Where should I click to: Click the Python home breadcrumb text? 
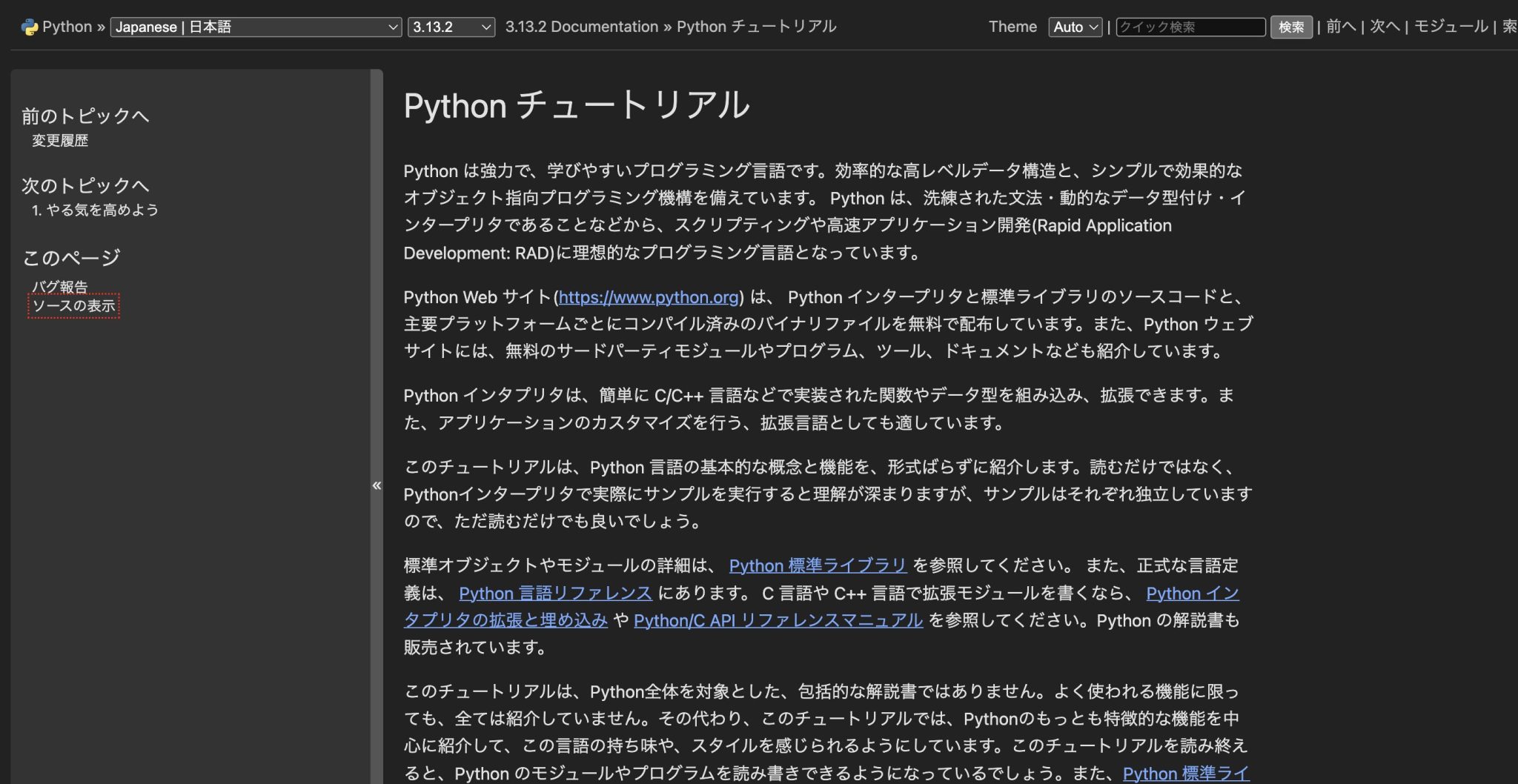(67, 27)
